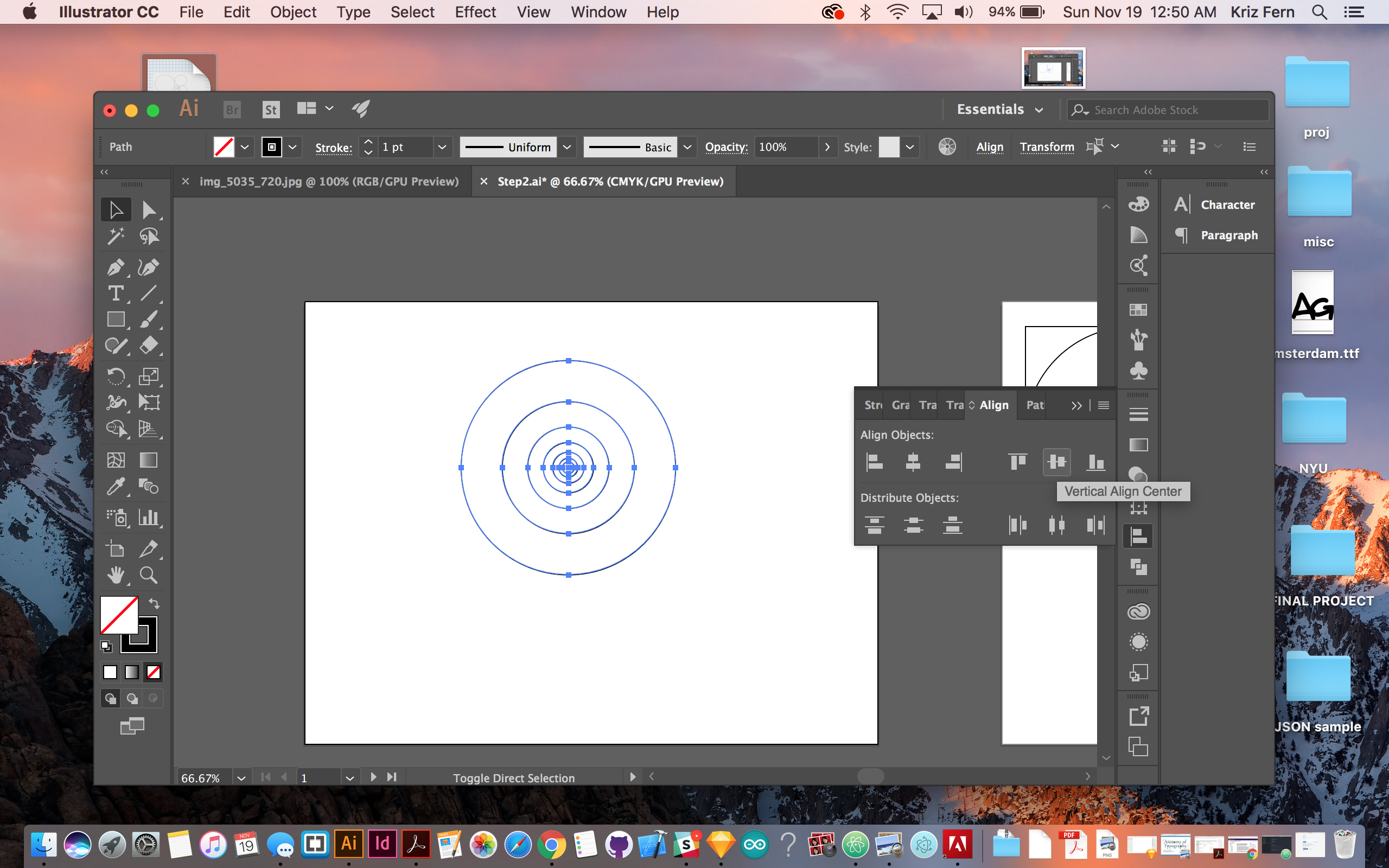Set fill to None mode
Screen dimensions: 1389x868
(153, 672)
